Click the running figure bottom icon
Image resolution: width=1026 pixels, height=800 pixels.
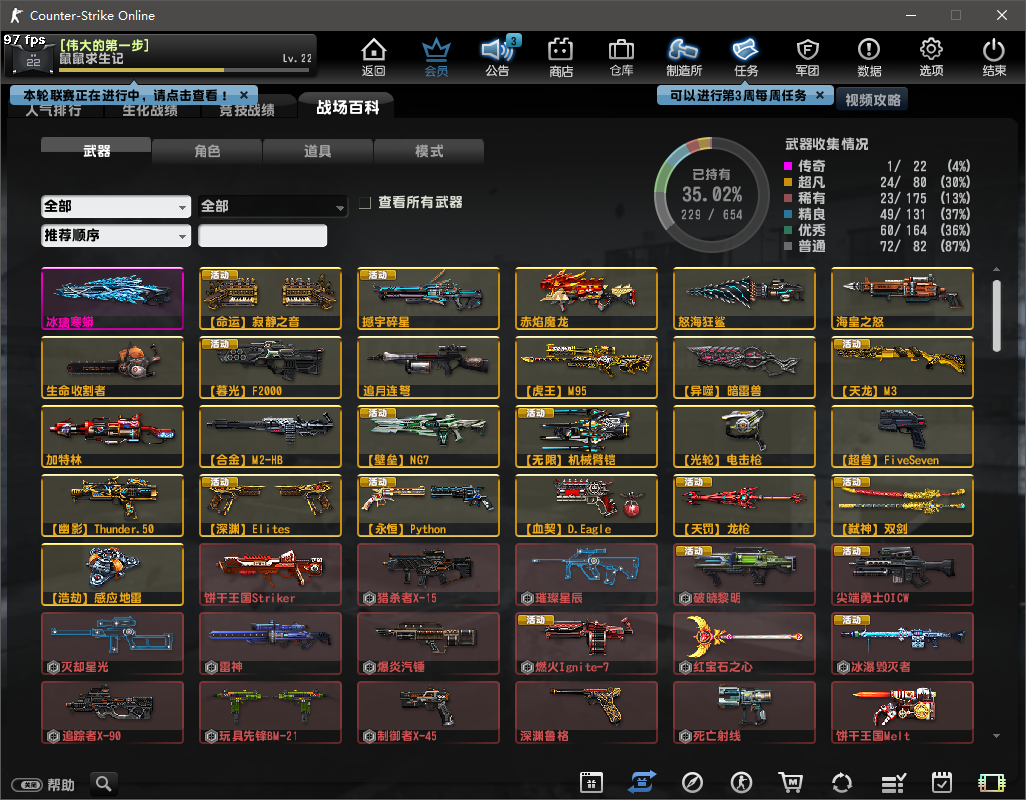[x=741, y=782]
